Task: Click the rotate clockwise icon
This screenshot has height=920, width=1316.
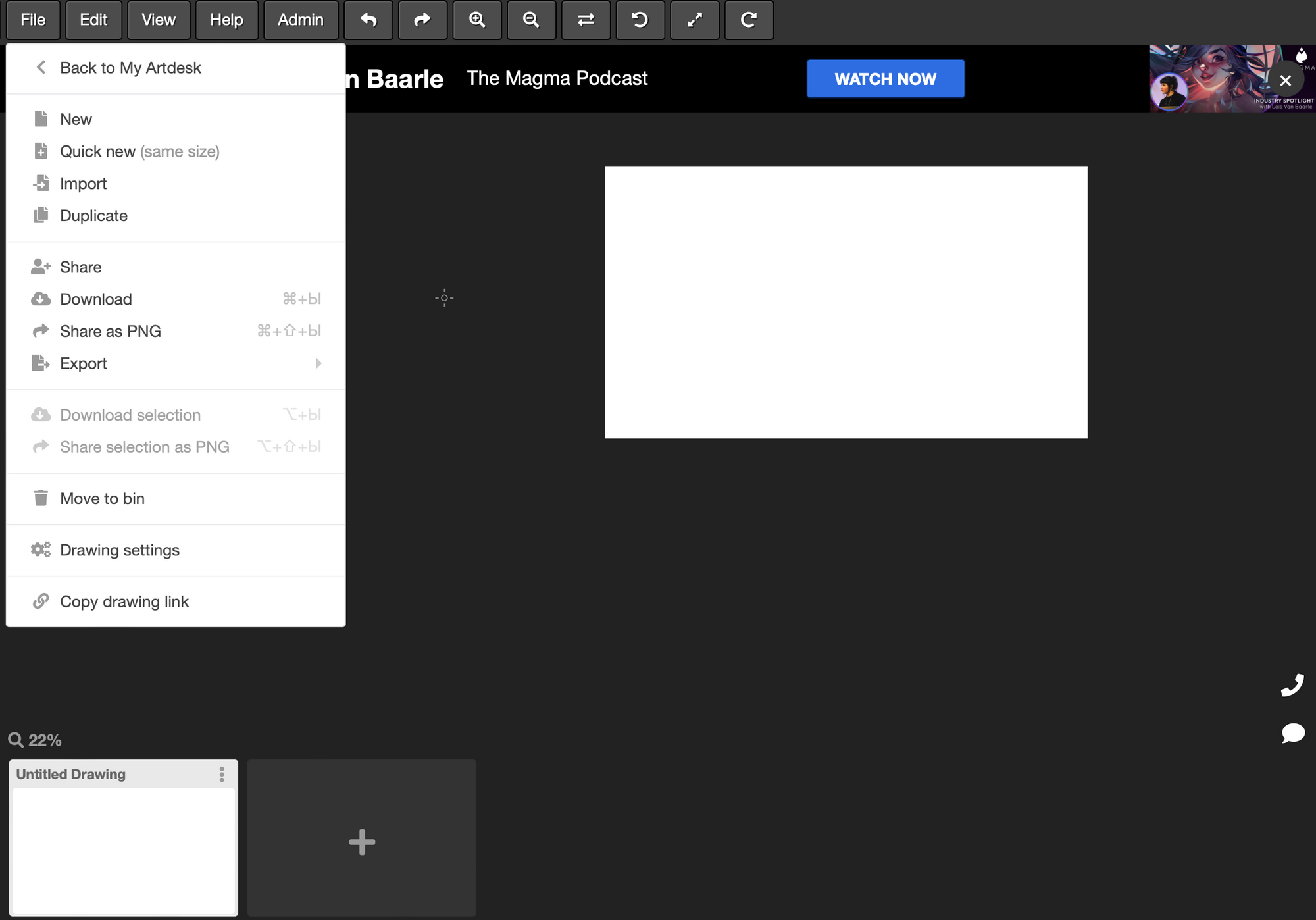Action: (x=748, y=20)
